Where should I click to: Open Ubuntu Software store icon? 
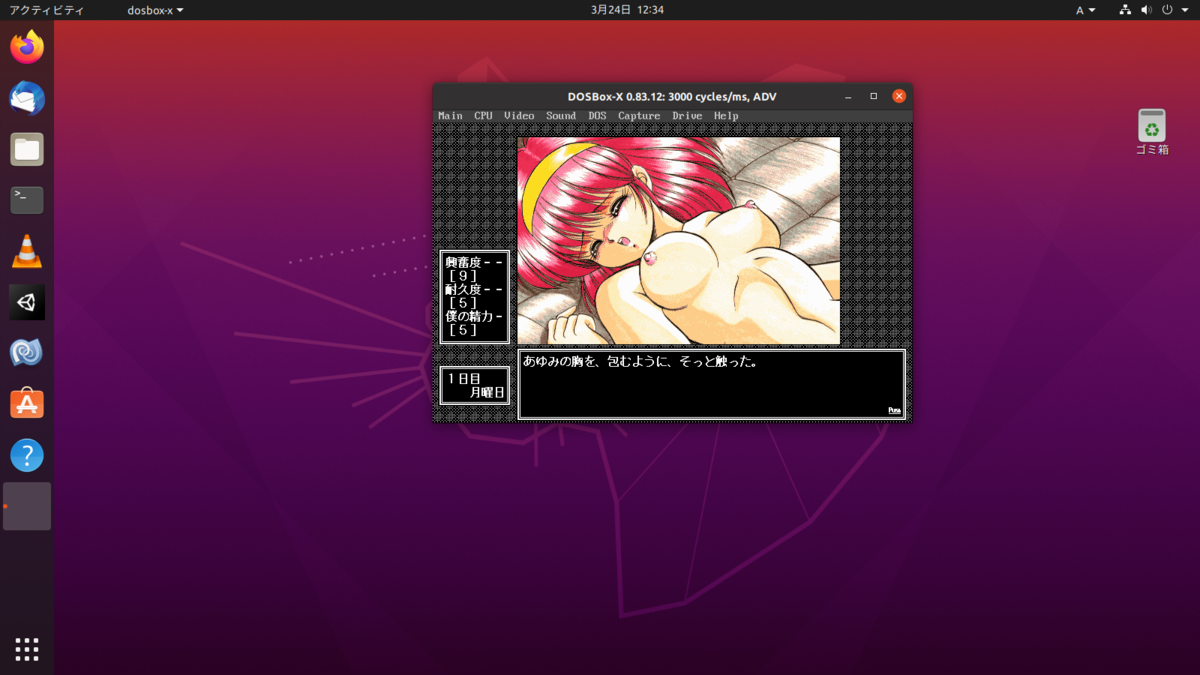click(27, 404)
